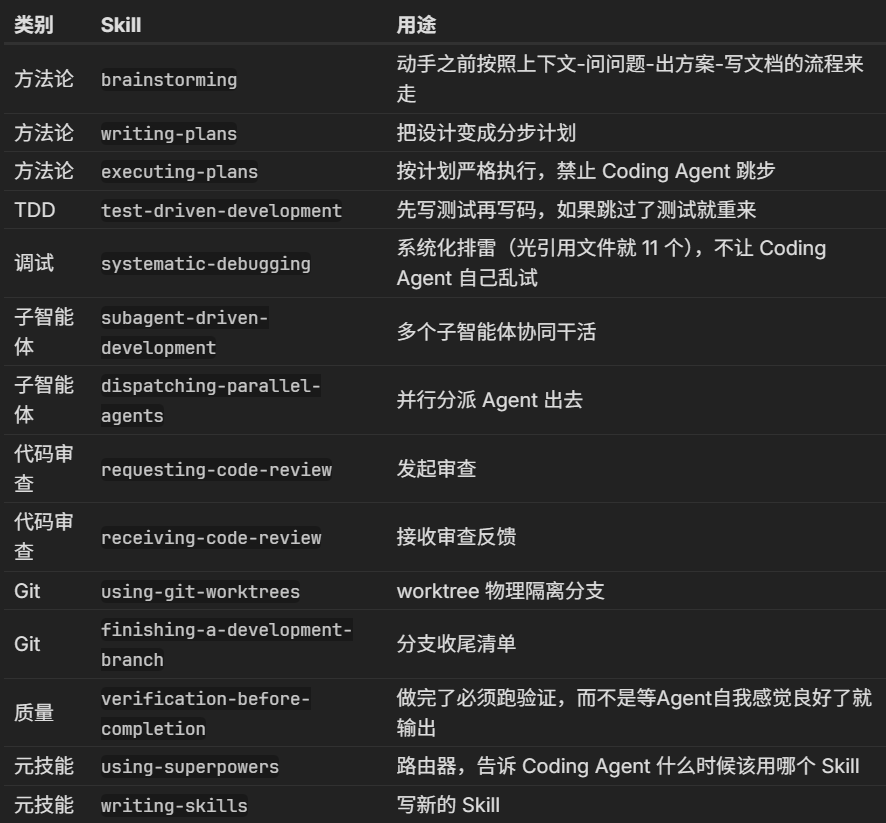Select dispatching-parallel-agents in the Skill column
The width and height of the screenshot is (886, 823).
coord(209,401)
